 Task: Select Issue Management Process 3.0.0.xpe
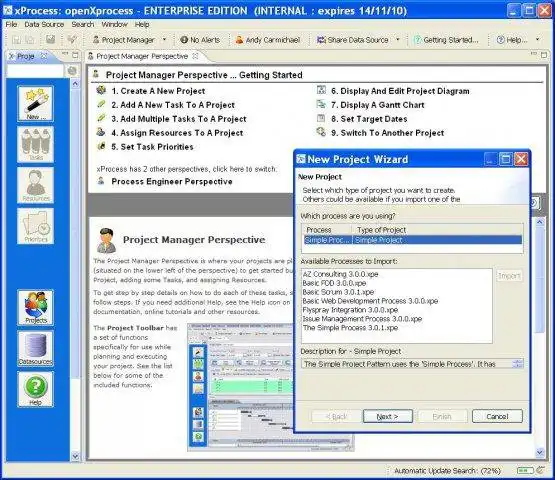click(x=362, y=319)
